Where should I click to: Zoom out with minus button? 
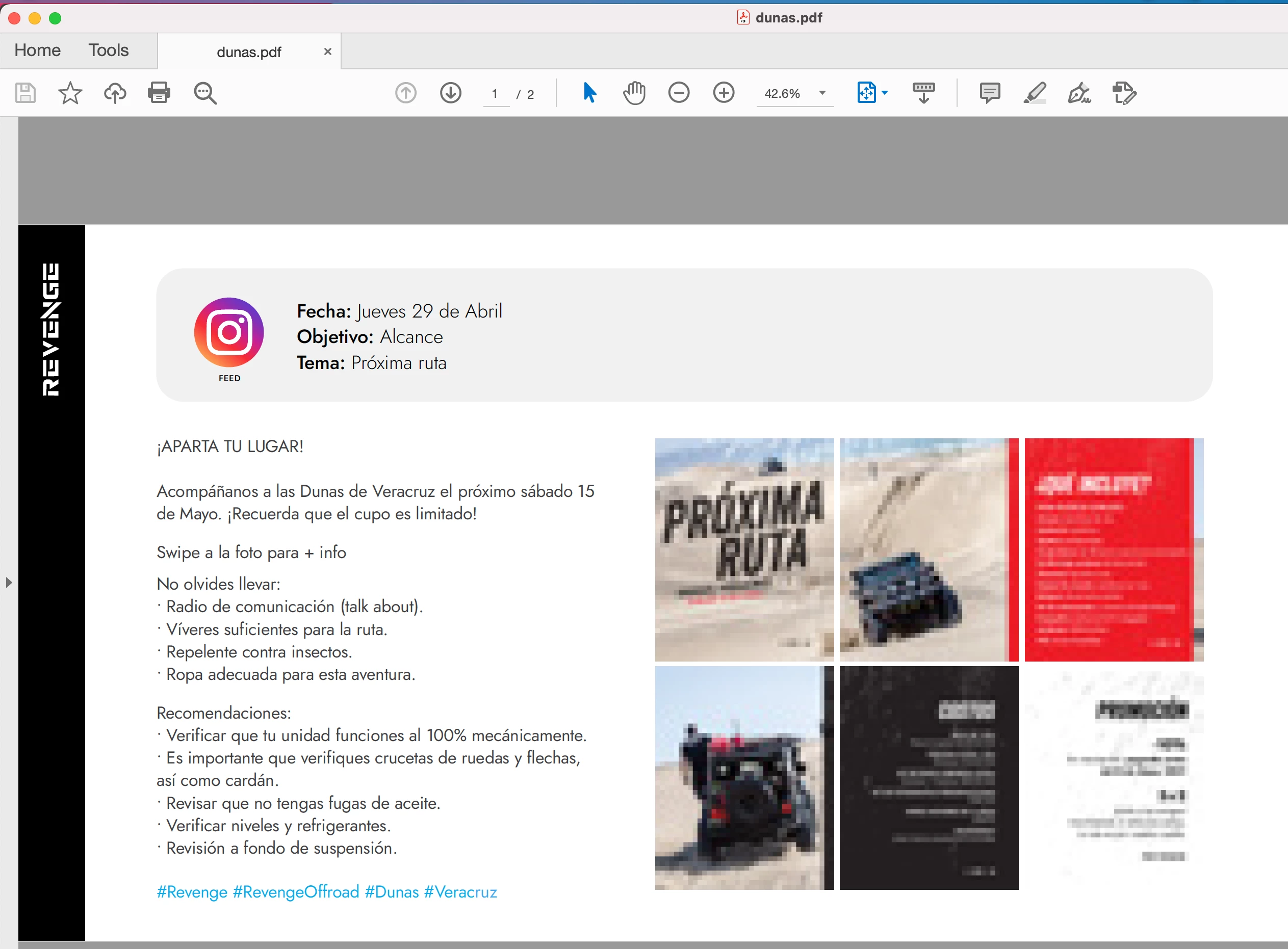679,93
